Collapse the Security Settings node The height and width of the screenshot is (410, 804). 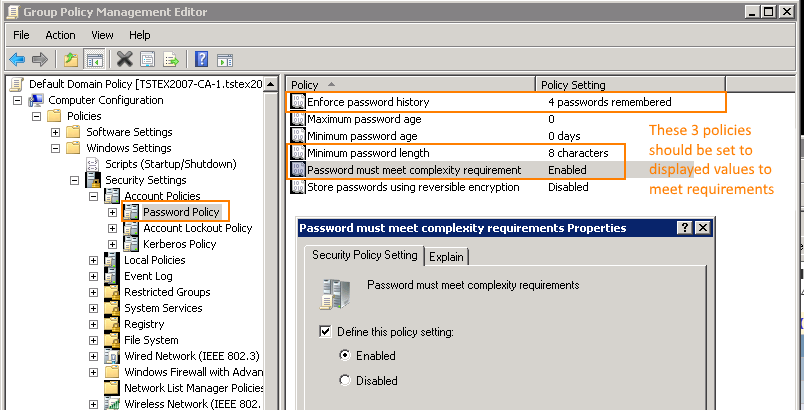[x=74, y=180]
